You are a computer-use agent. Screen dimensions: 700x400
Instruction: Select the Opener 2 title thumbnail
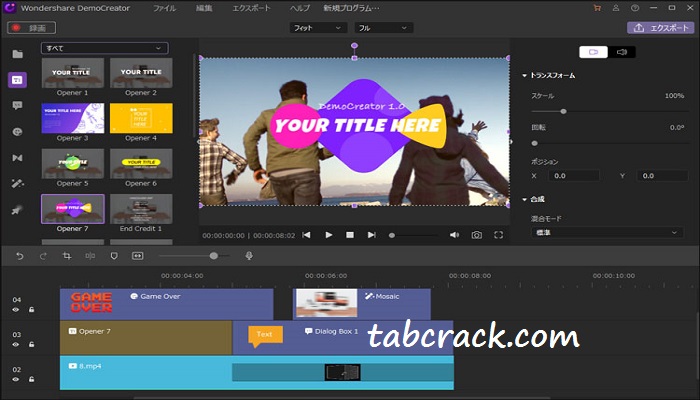(x=141, y=73)
